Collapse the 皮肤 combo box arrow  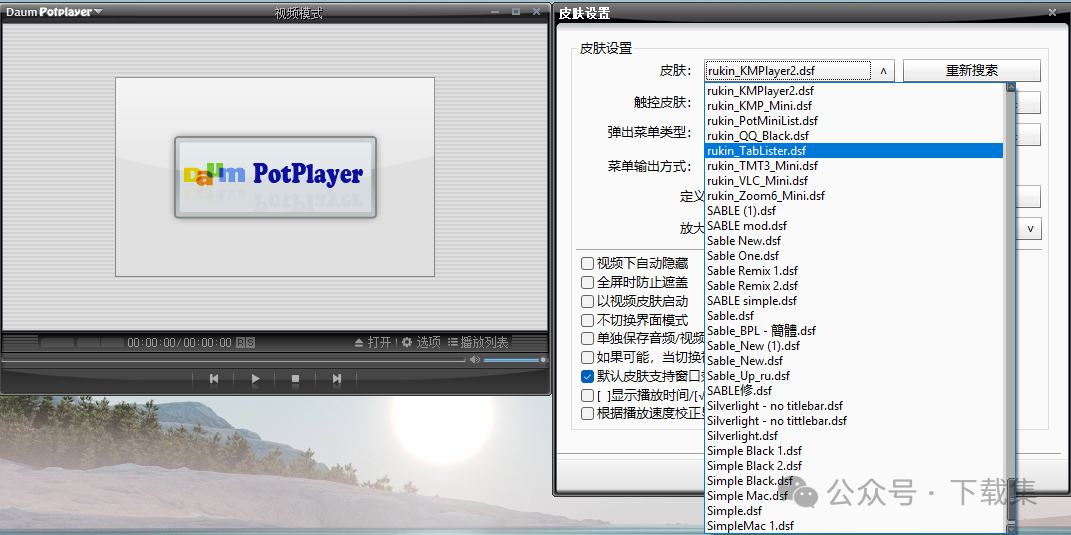click(x=883, y=70)
